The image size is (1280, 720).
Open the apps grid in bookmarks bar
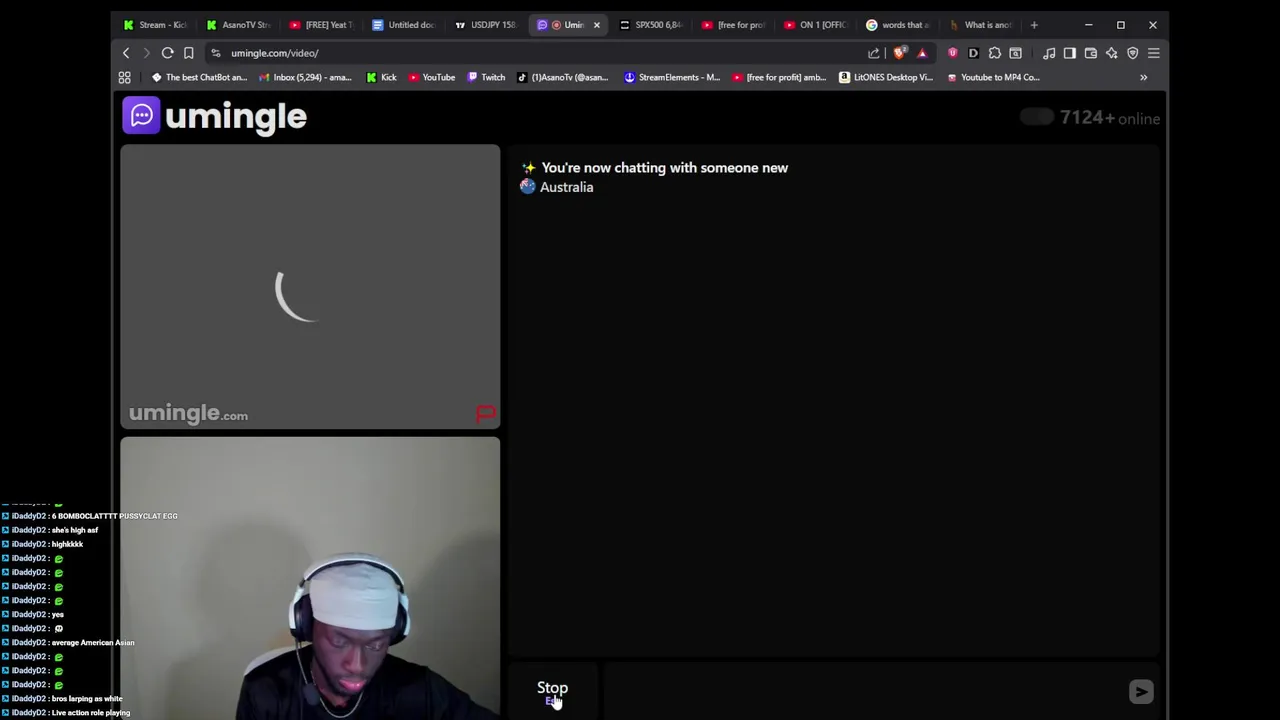[x=125, y=77]
